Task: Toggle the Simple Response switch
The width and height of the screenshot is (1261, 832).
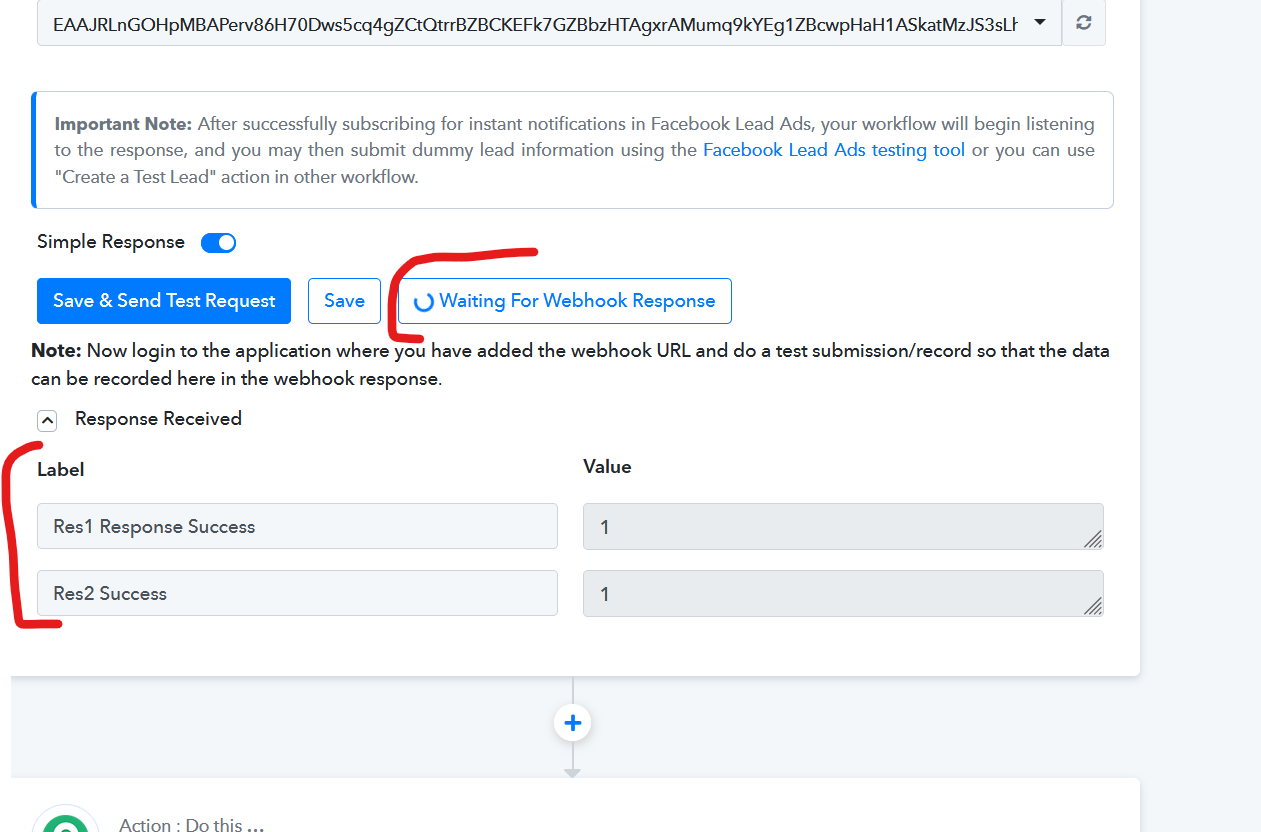Action: (218, 243)
